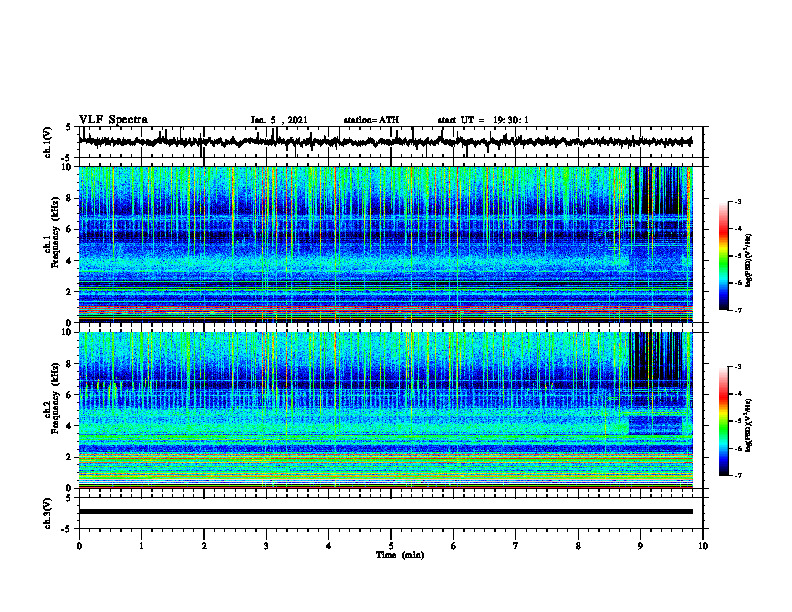
Task: Click the "0" tick on the time axis
Action: [x=79, y=546]
